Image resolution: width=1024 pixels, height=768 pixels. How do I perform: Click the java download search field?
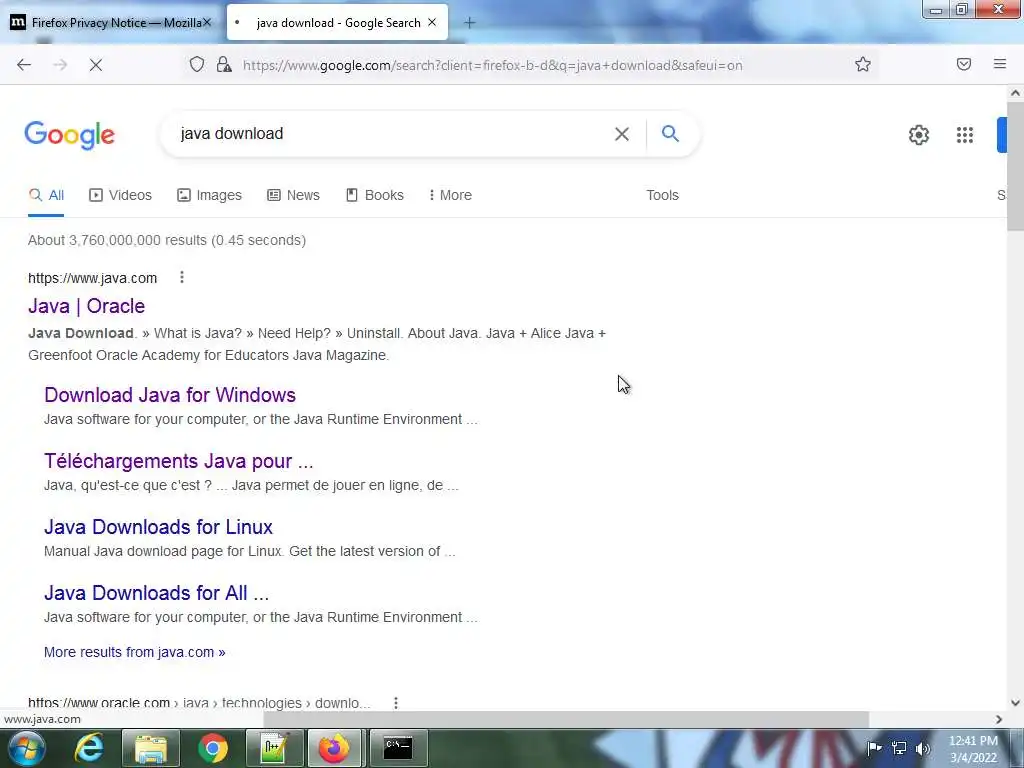coord(392,133)
